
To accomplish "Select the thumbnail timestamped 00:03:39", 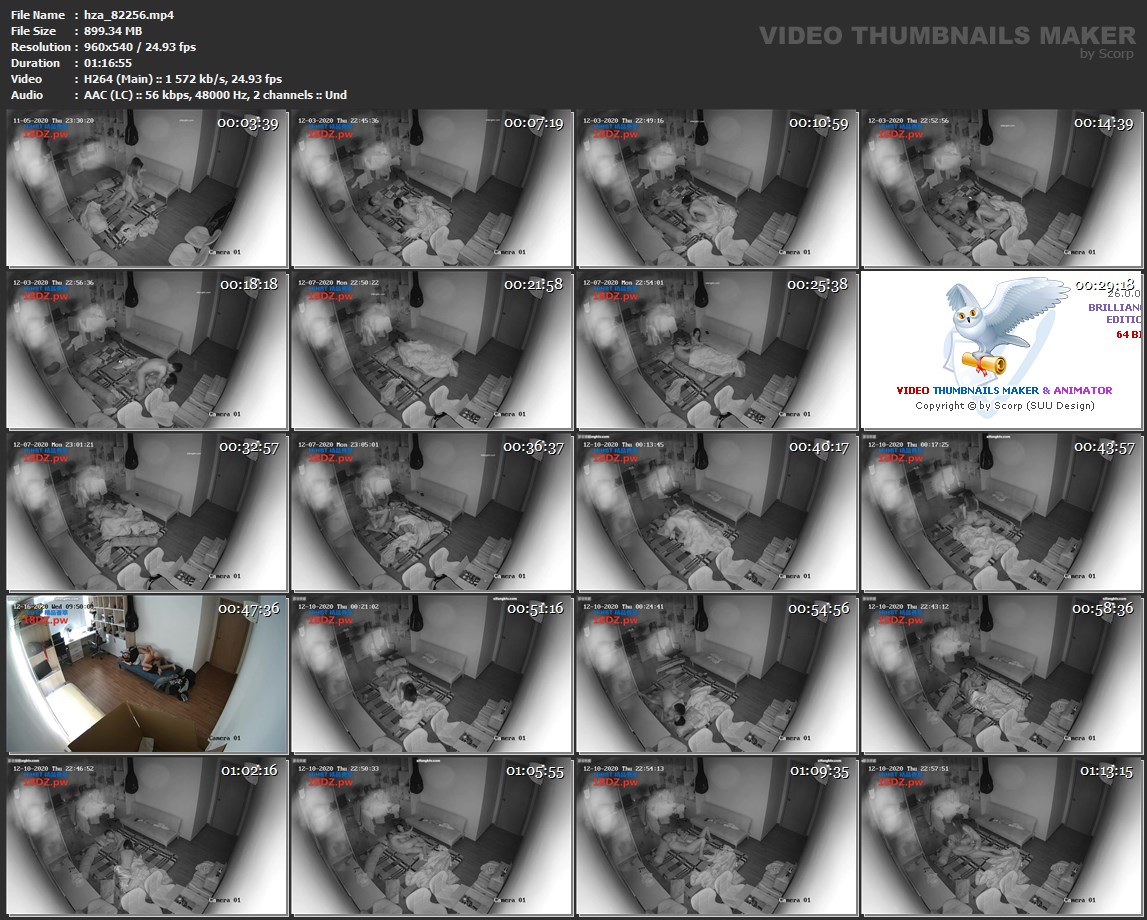I will coord(147,189).
